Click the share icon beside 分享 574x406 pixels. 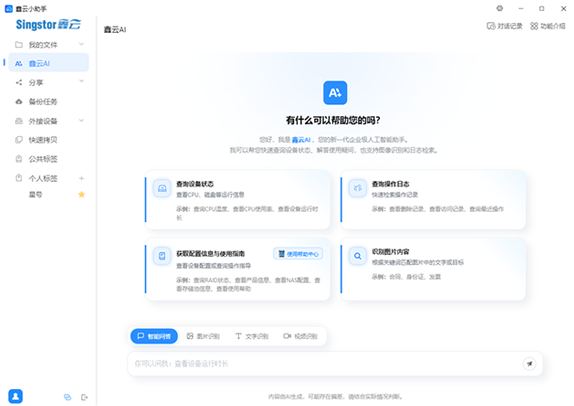coord(19,82)
